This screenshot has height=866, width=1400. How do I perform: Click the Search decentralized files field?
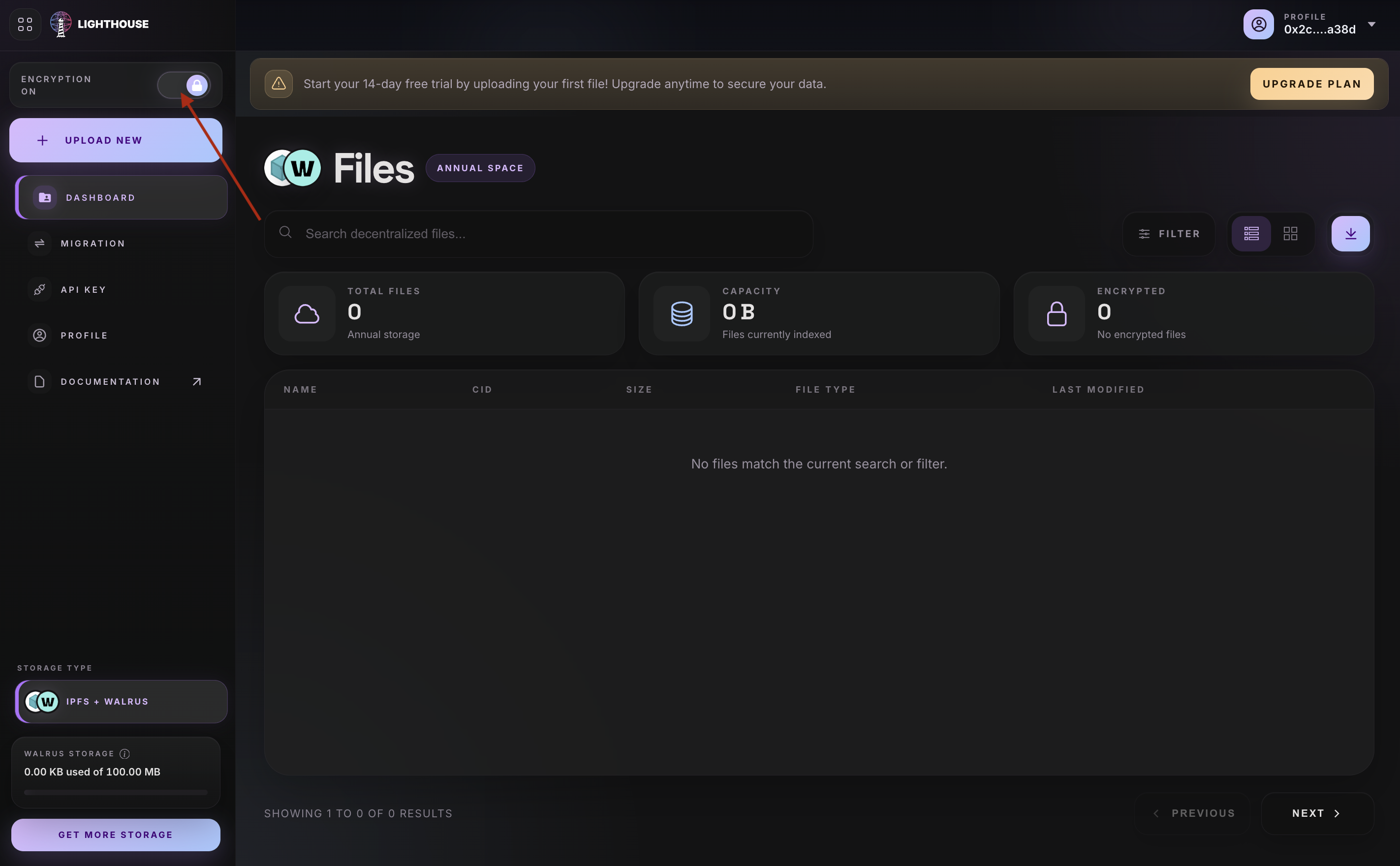point(538,234)
